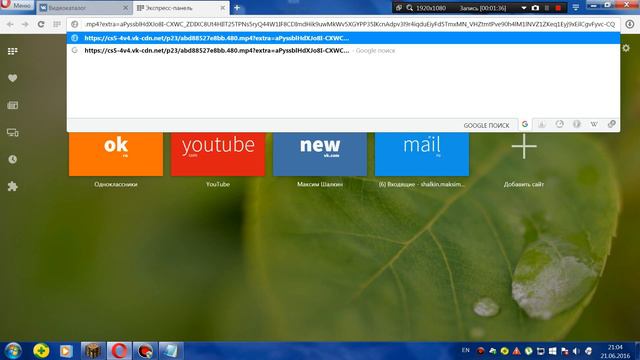The width and height of the screenshot is (640, 360).
Task: Go forward with the forward arrow
Action: pyautogui.click(x=25, y=24)
